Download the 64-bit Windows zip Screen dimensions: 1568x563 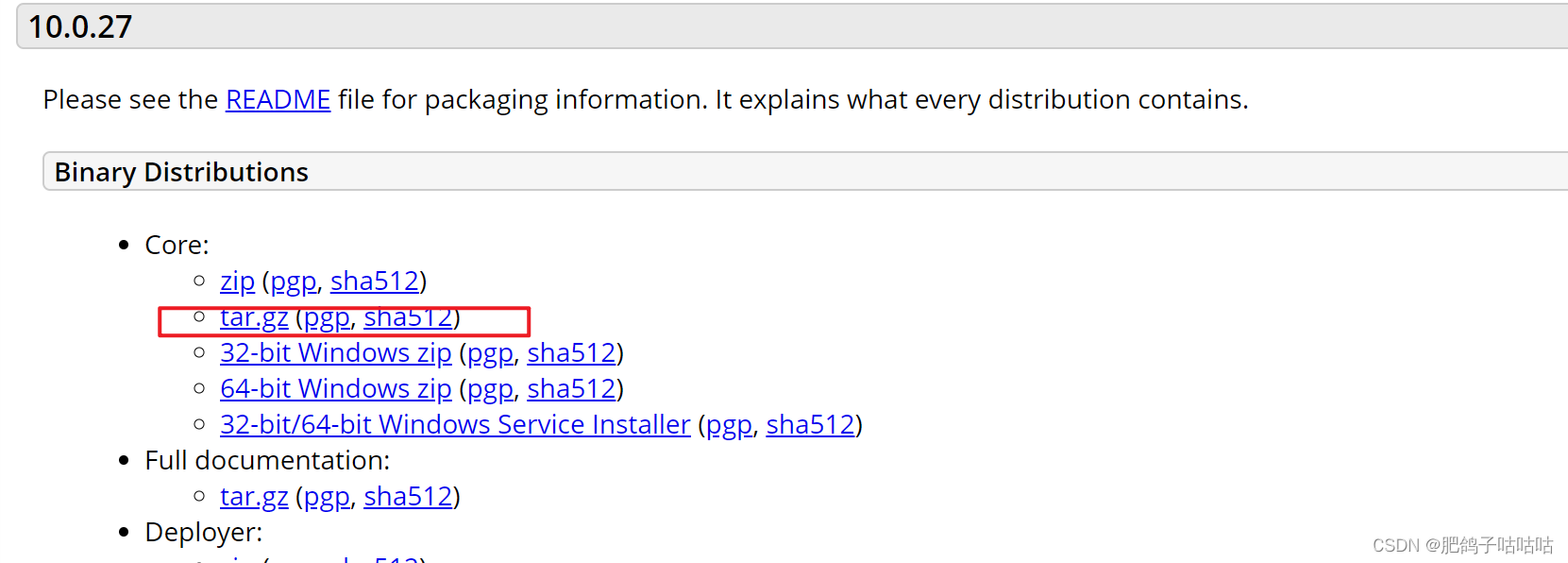point(336,389)
